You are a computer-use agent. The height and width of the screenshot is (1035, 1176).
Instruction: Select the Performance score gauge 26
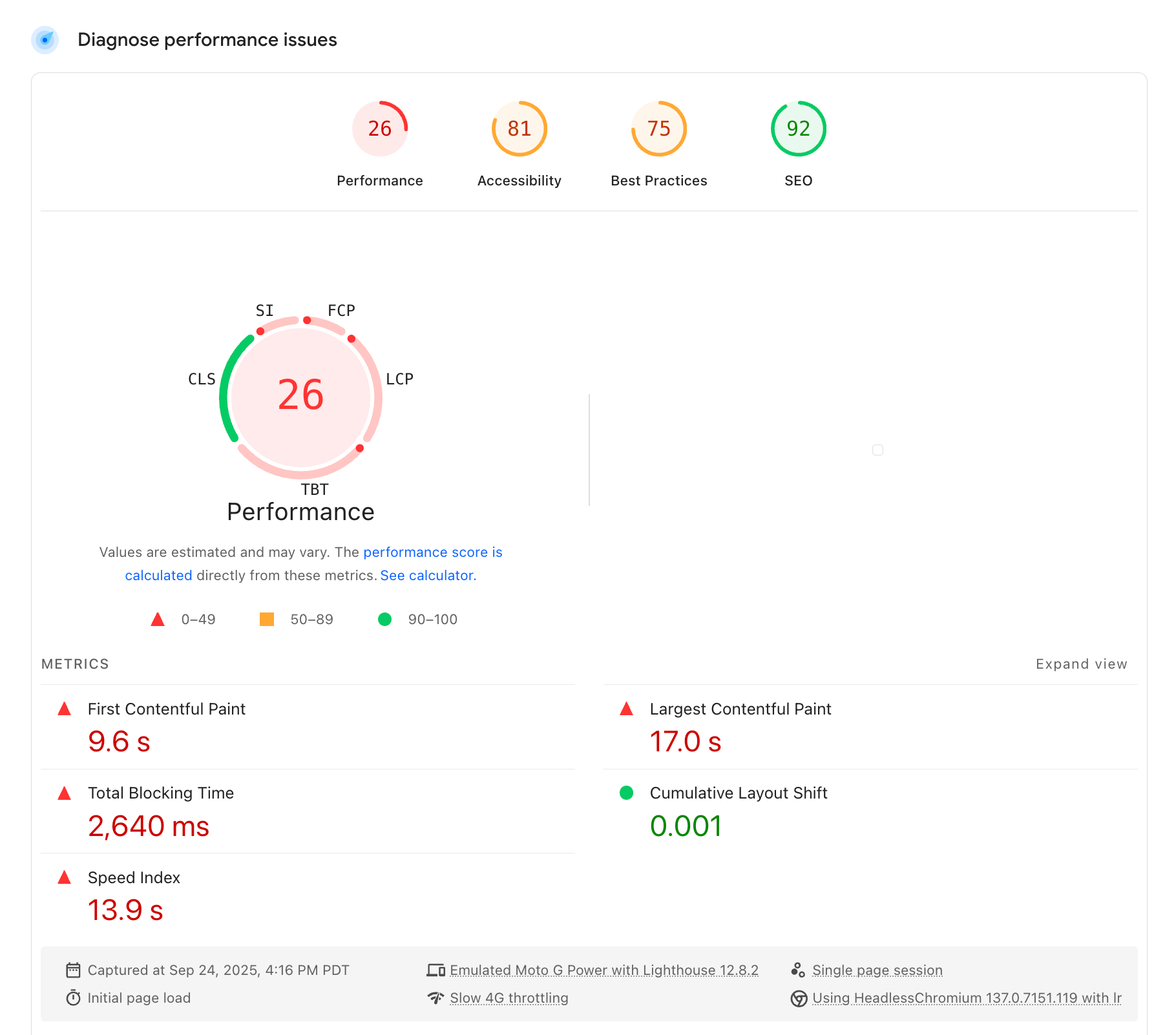380,129
